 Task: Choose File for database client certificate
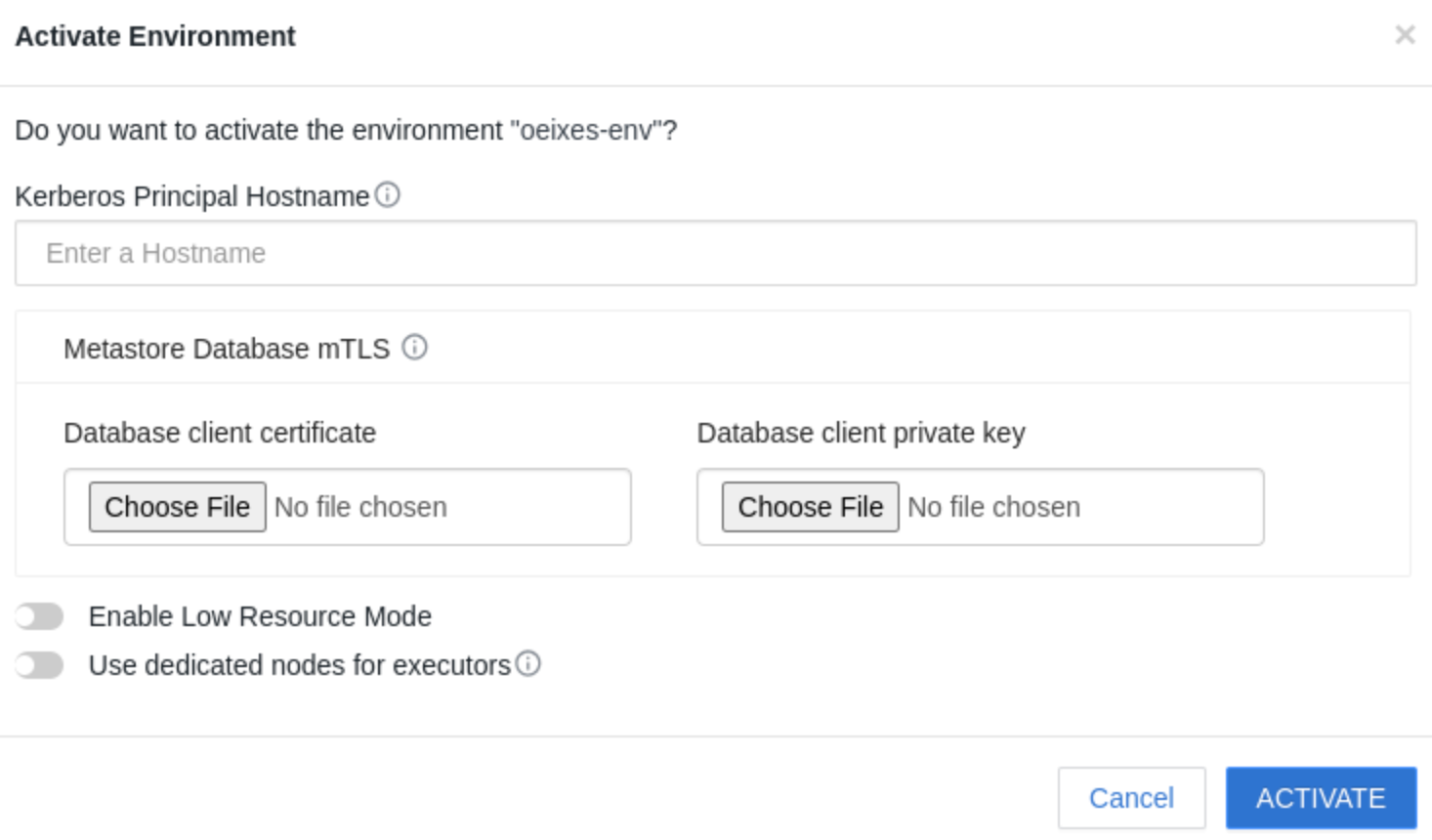click(177, 507)
